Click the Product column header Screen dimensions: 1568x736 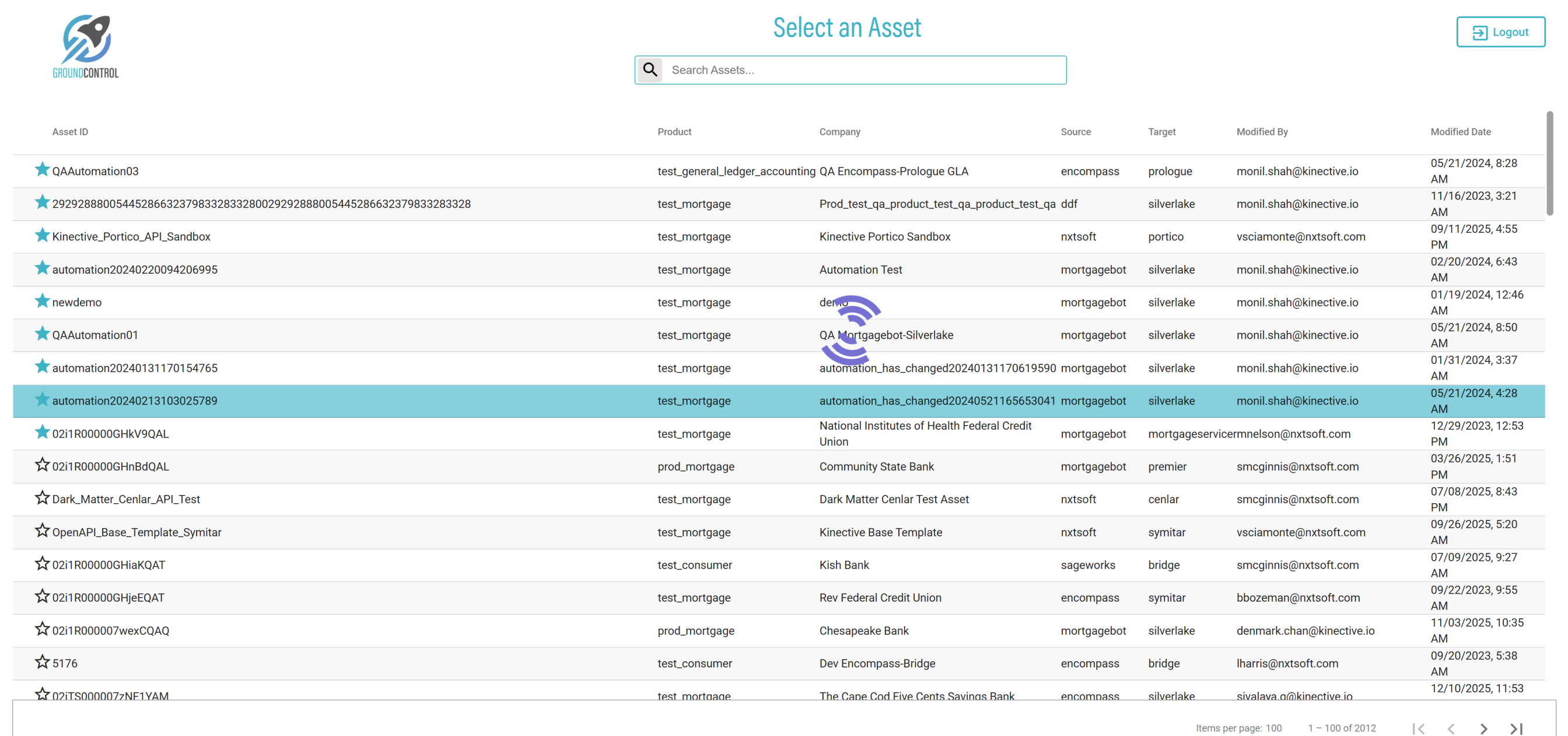coord(674,131)
